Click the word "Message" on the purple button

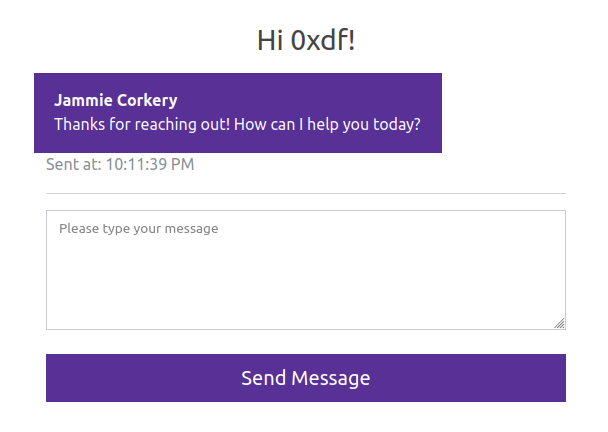pos(331,378)
